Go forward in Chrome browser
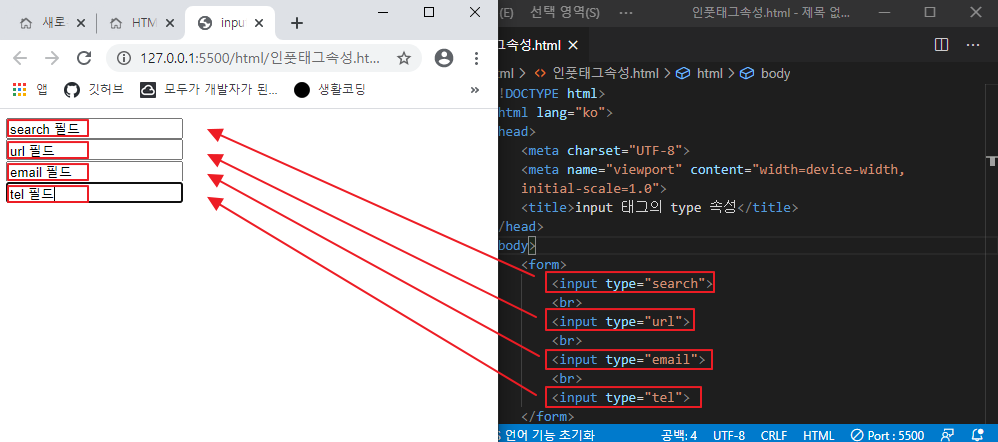The width and height of the screenshot is (998, 442). (x=52, y=59)
